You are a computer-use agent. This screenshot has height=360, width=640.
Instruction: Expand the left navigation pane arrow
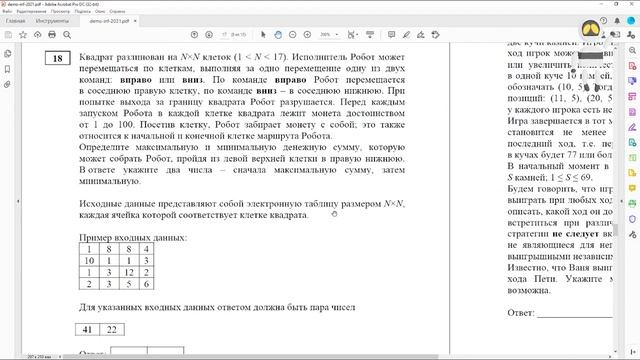tap(18, 201)
